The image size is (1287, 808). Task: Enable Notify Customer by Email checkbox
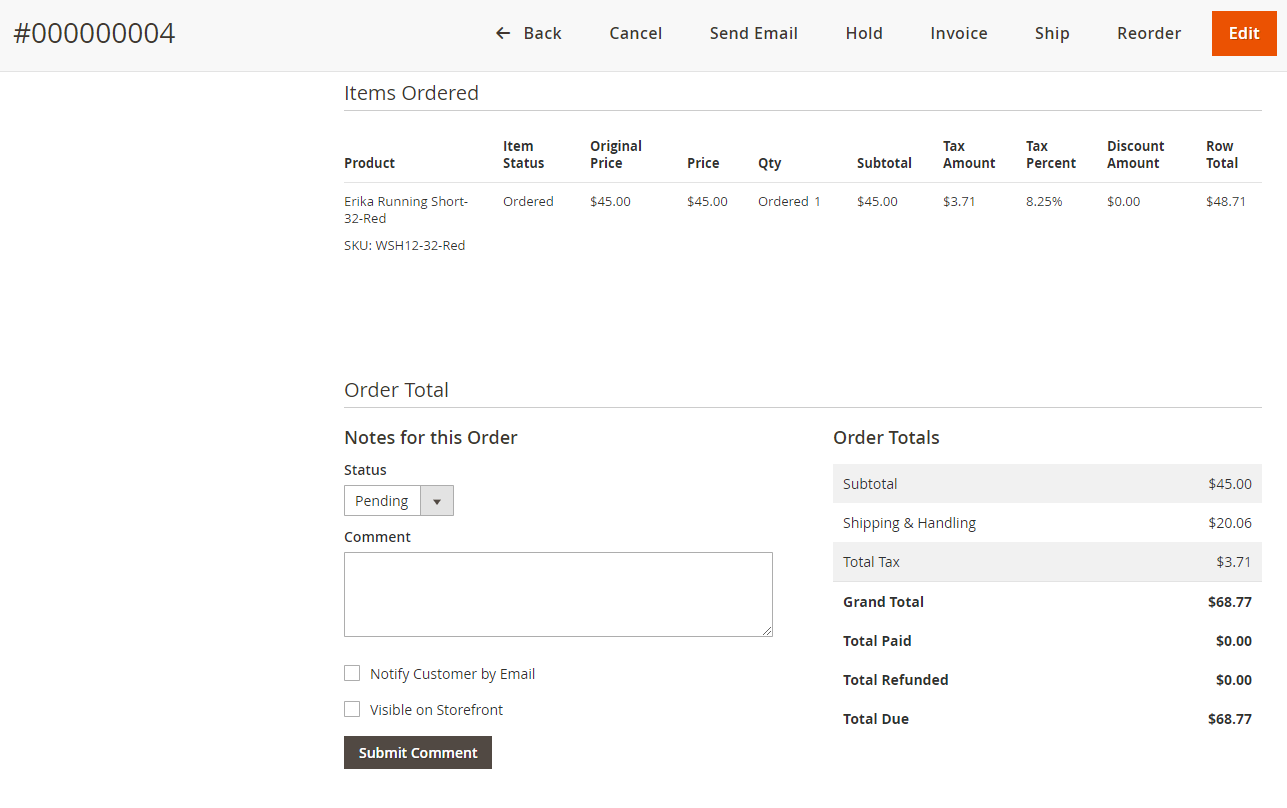352,673
